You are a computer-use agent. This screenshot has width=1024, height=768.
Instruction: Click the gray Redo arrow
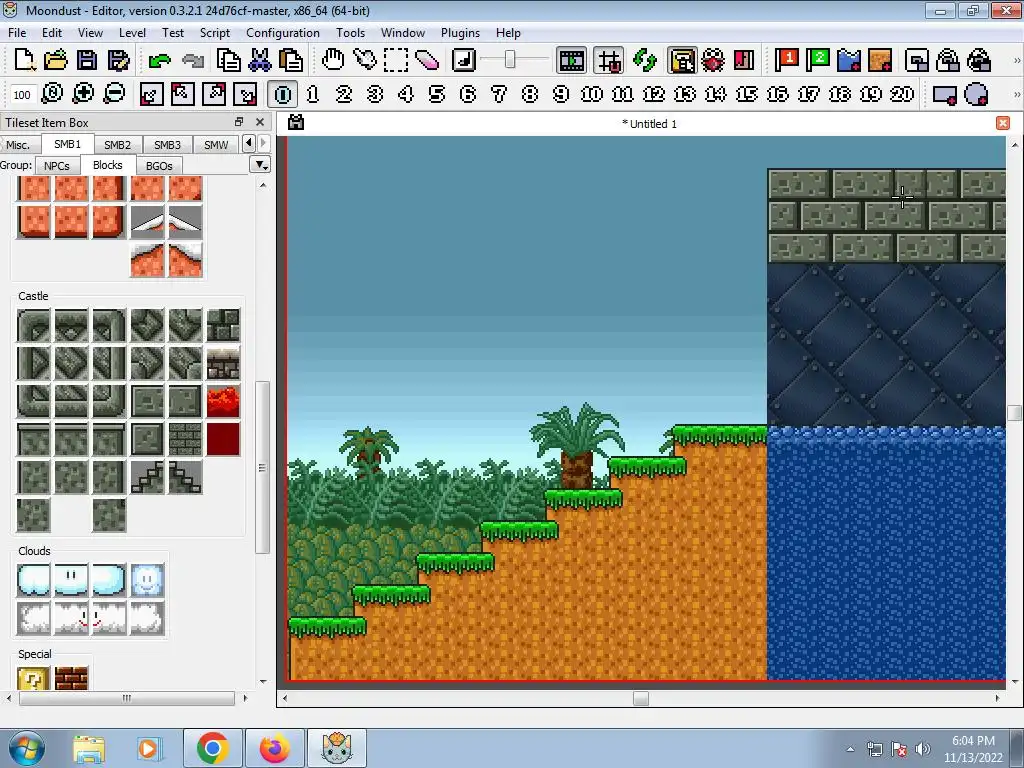coord(192,61)
